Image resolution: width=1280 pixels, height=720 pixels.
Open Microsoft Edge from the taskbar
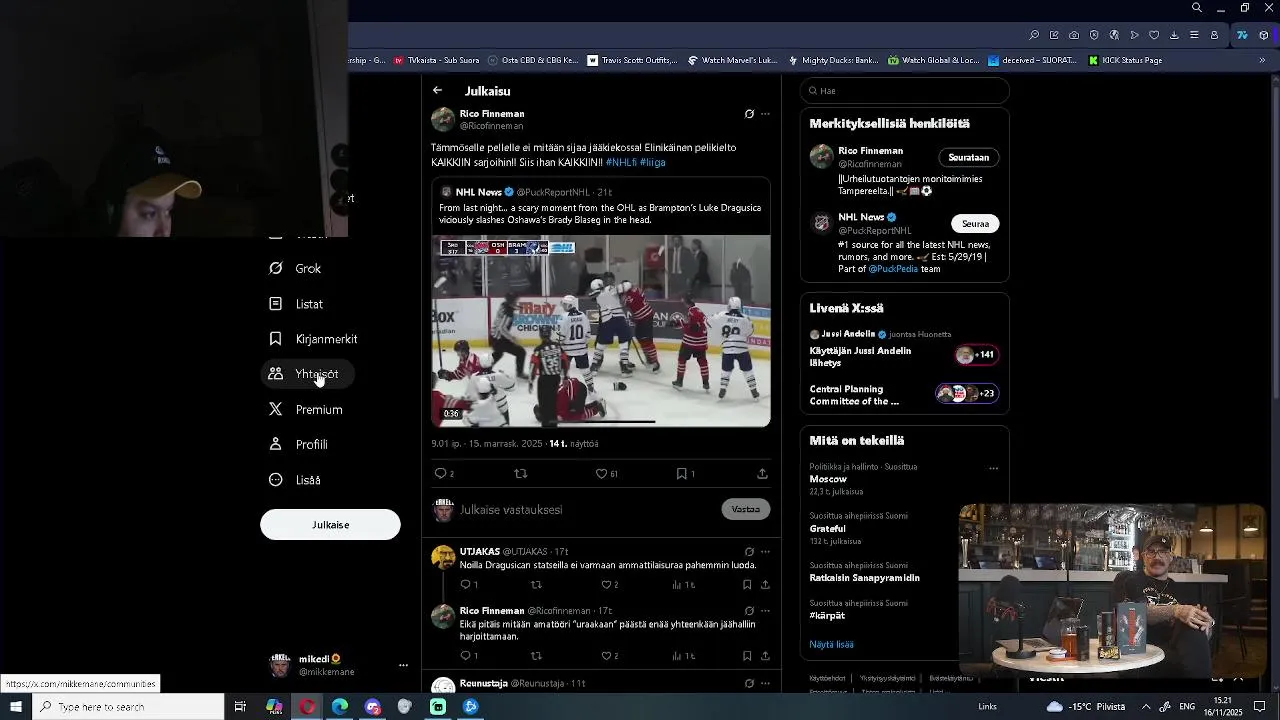pos(340,707)
